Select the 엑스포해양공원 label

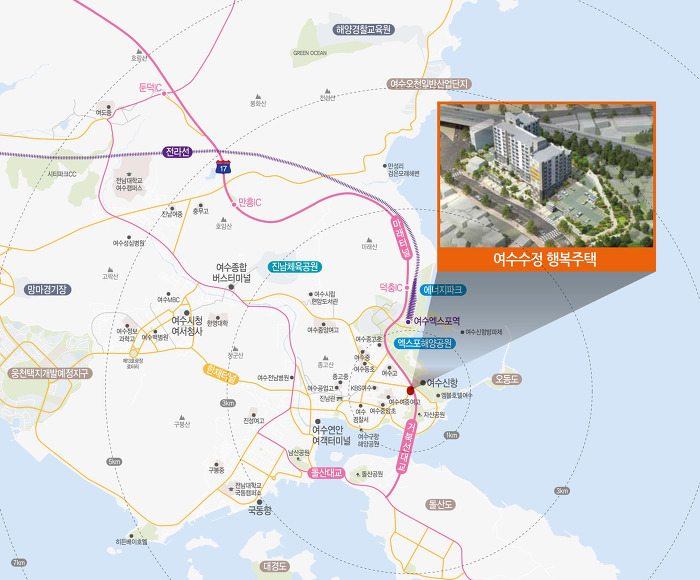425,343
